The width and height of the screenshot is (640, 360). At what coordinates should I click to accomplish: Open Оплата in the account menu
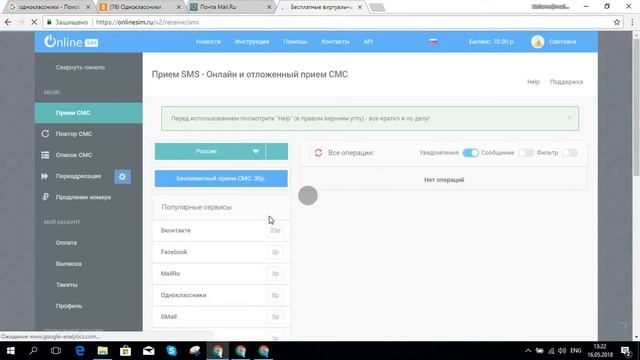coord(66,242)
